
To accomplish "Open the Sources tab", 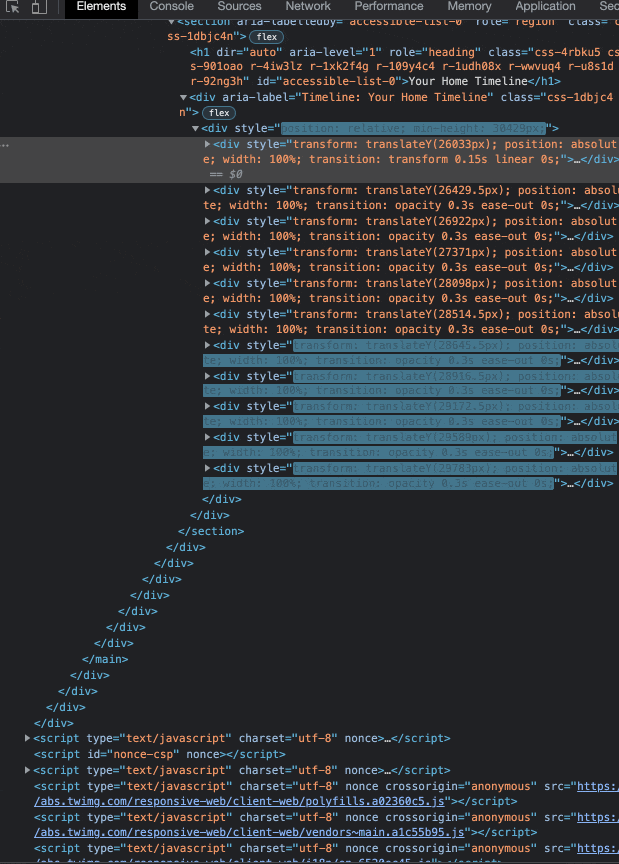I will pos(239,7).
